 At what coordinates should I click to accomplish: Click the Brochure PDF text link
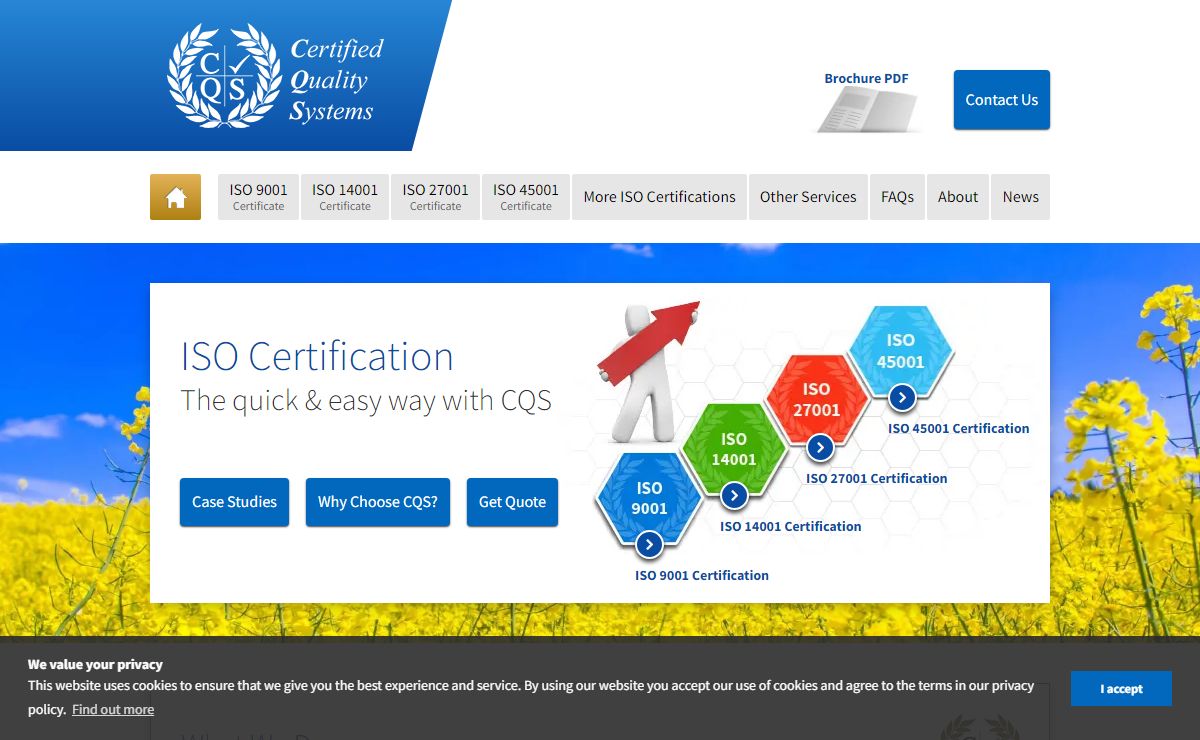[866, 78]
